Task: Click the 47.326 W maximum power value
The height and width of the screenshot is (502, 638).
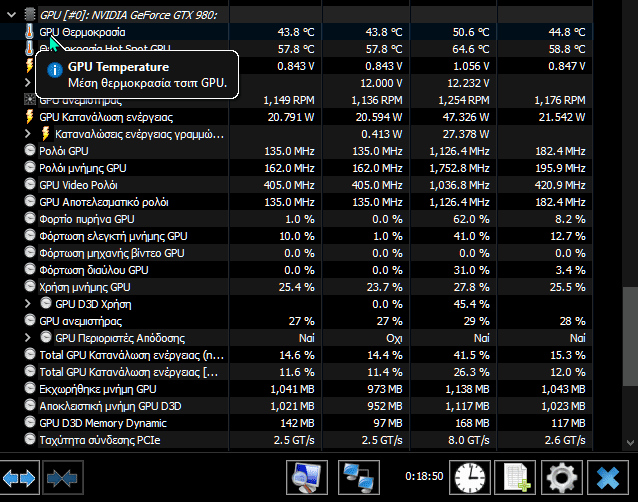Action: click(x=465, y=117)
